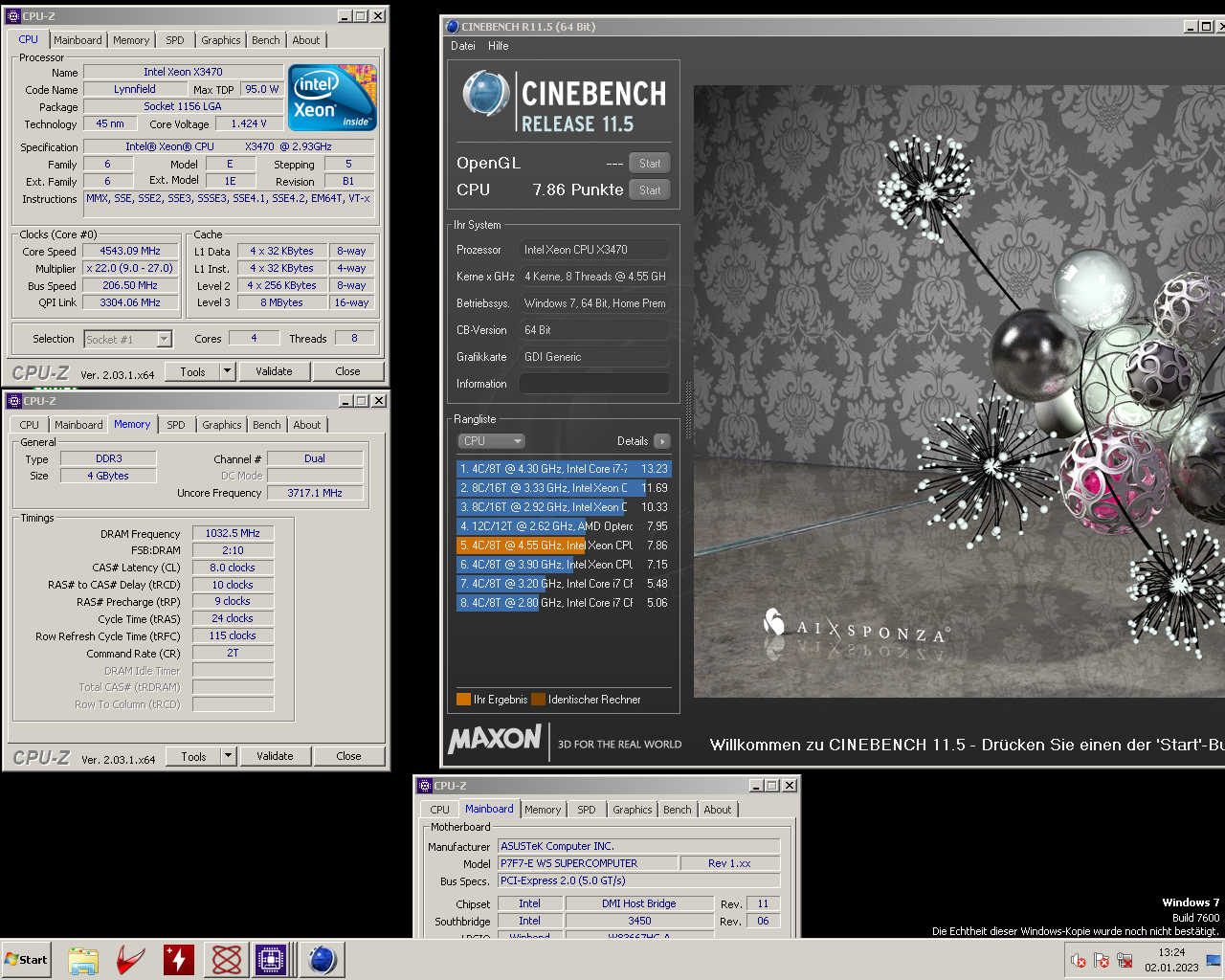Open the Windows Start button

[x=26, y=960]
